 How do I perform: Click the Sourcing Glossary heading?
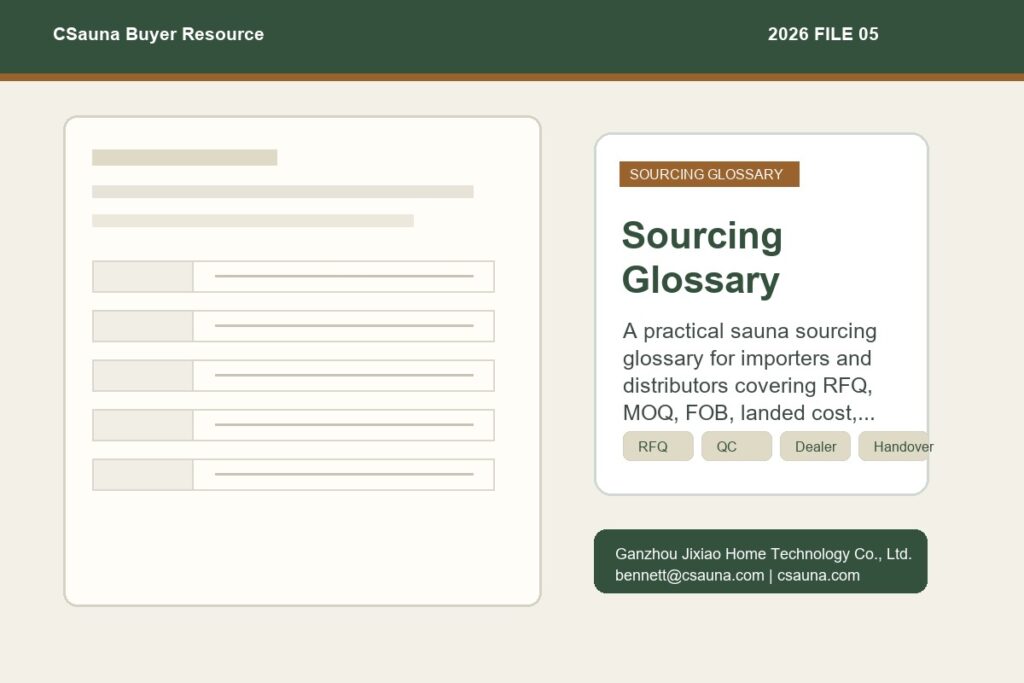coord(702,257)
